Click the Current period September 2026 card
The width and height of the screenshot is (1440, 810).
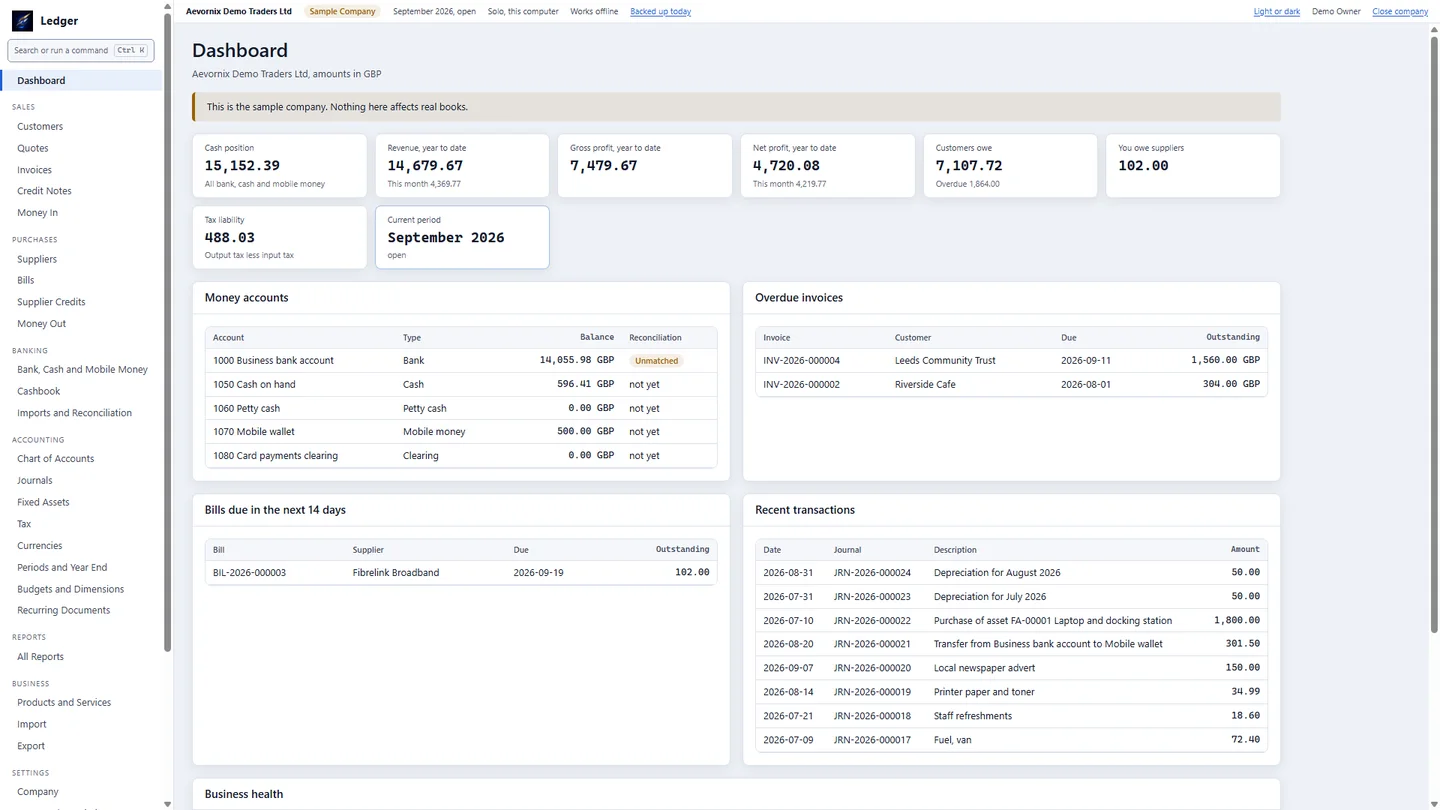click(x=462, y=238)
